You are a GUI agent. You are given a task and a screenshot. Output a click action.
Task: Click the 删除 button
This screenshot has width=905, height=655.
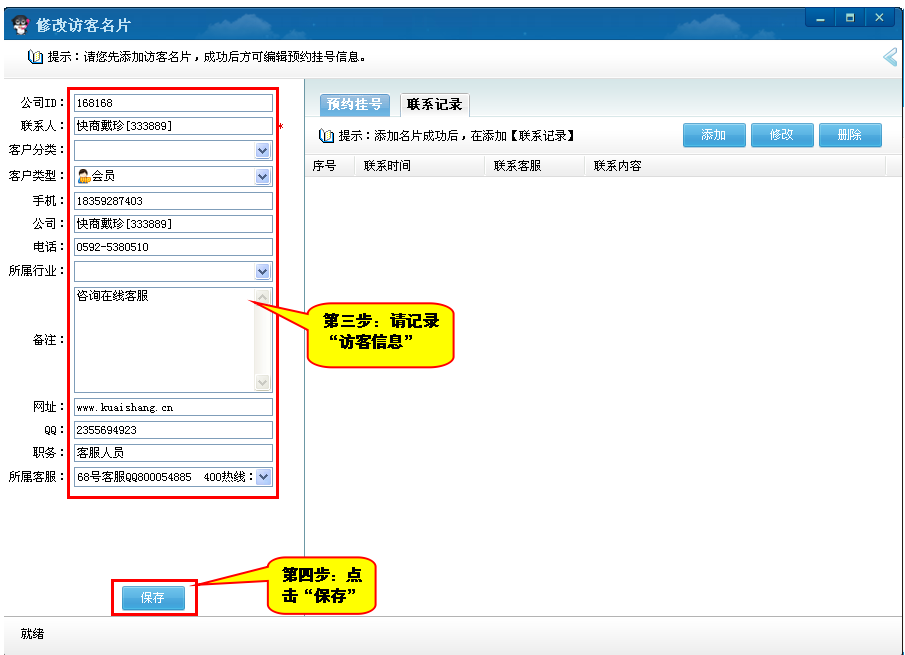pyautogui.click(x=849, y=135)
